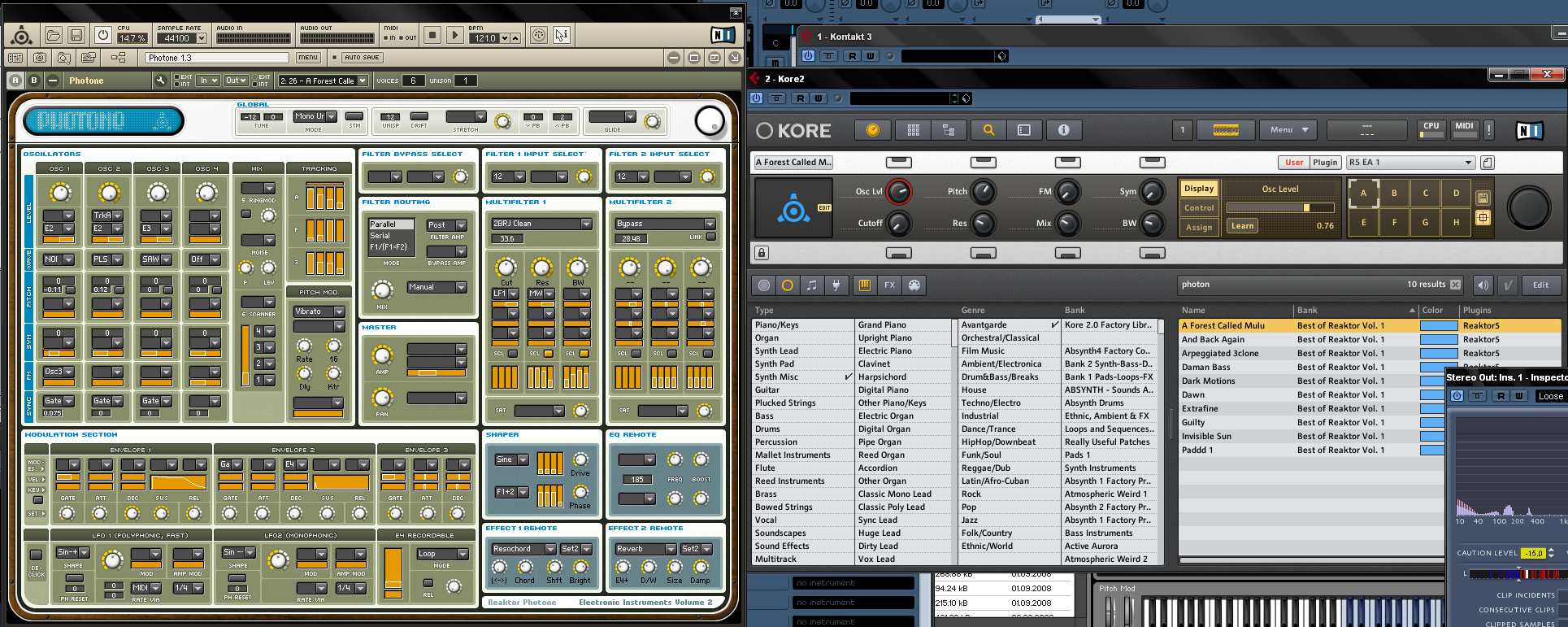
Task: Open the snapshot dropdown '2: 26 - A Forest Calle'
Action: tap(323, 81)
